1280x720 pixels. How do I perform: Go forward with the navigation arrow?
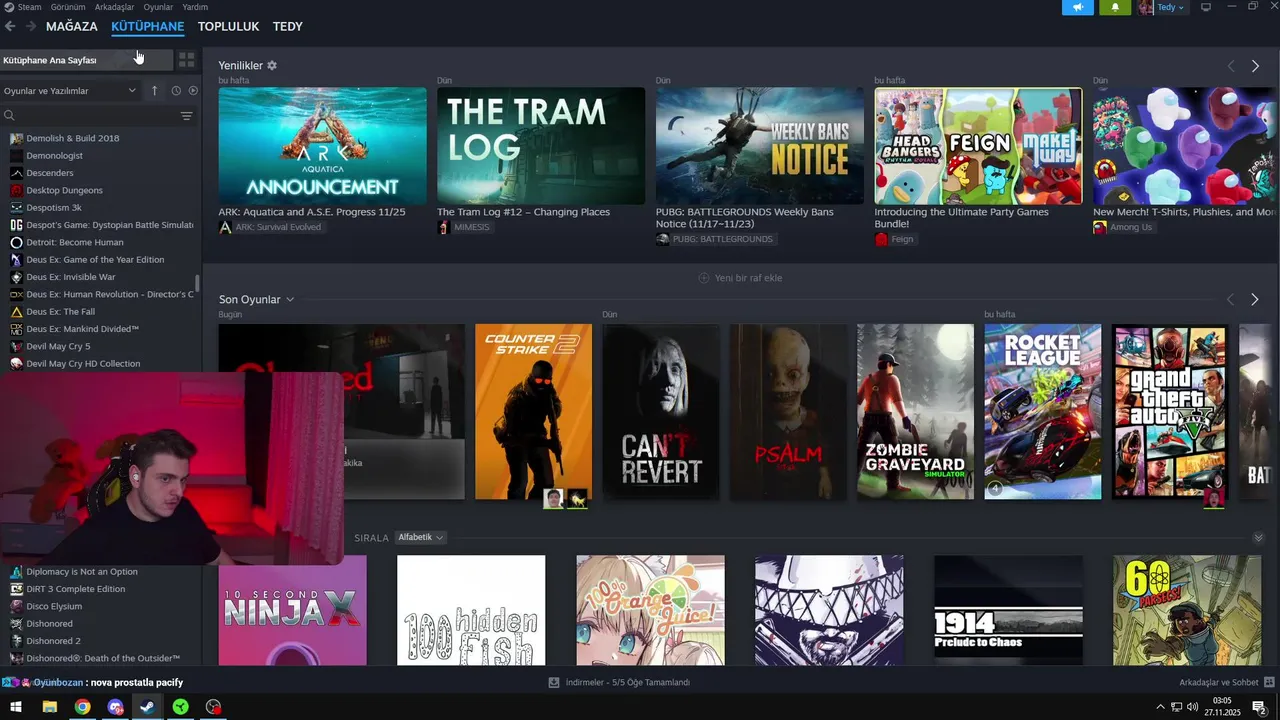click(31, 26)
